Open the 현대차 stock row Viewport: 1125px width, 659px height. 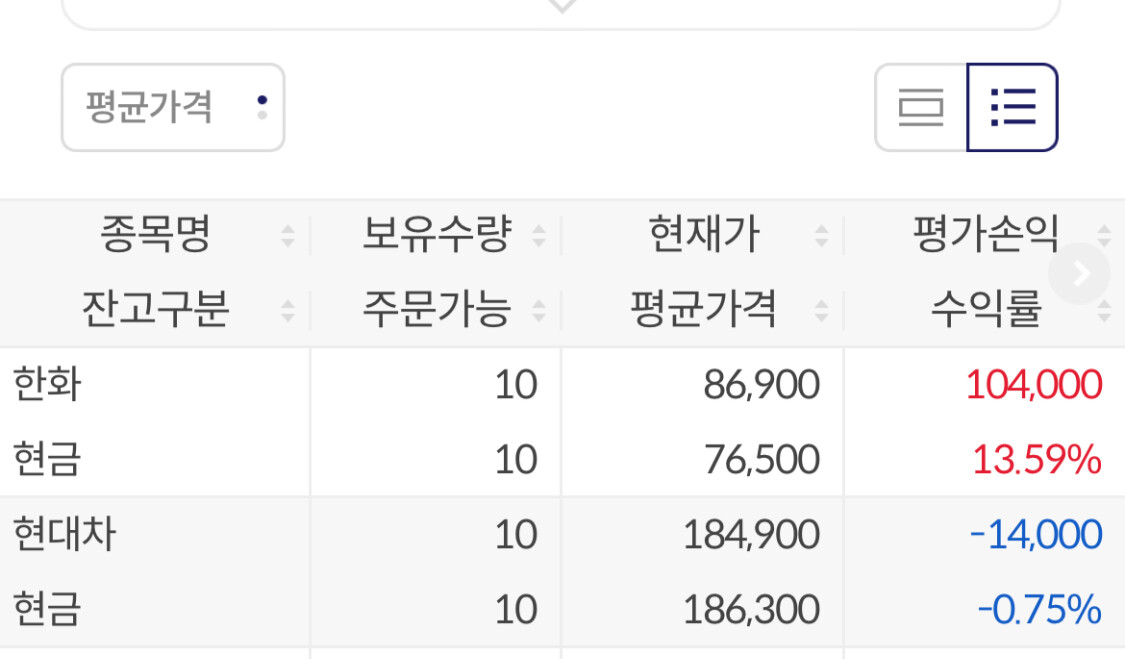[64, 535]
